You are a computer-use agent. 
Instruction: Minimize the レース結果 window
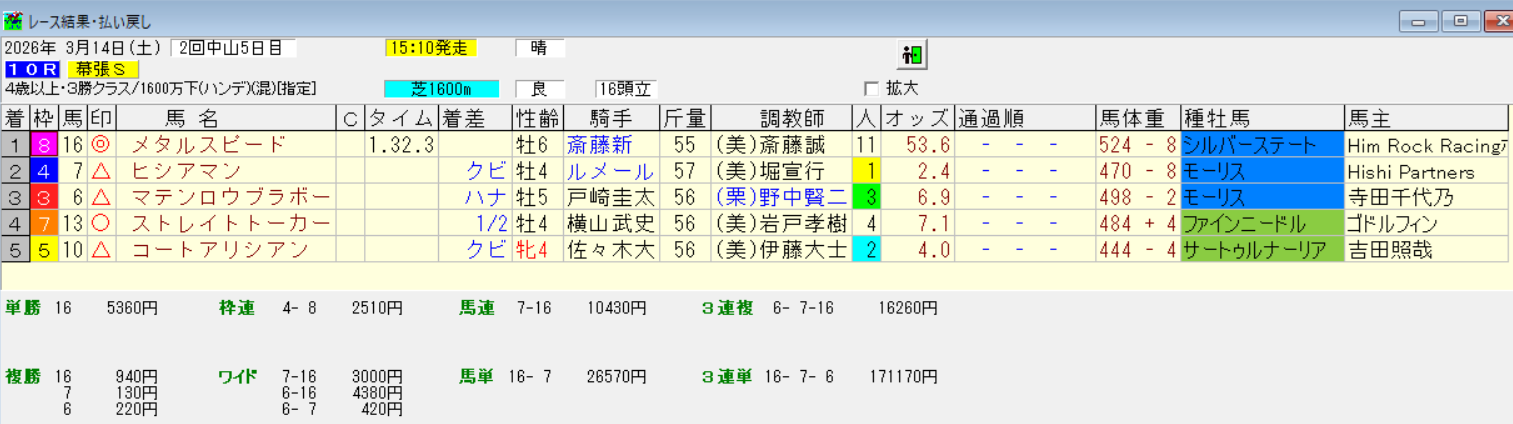(x=1417, y=20)
